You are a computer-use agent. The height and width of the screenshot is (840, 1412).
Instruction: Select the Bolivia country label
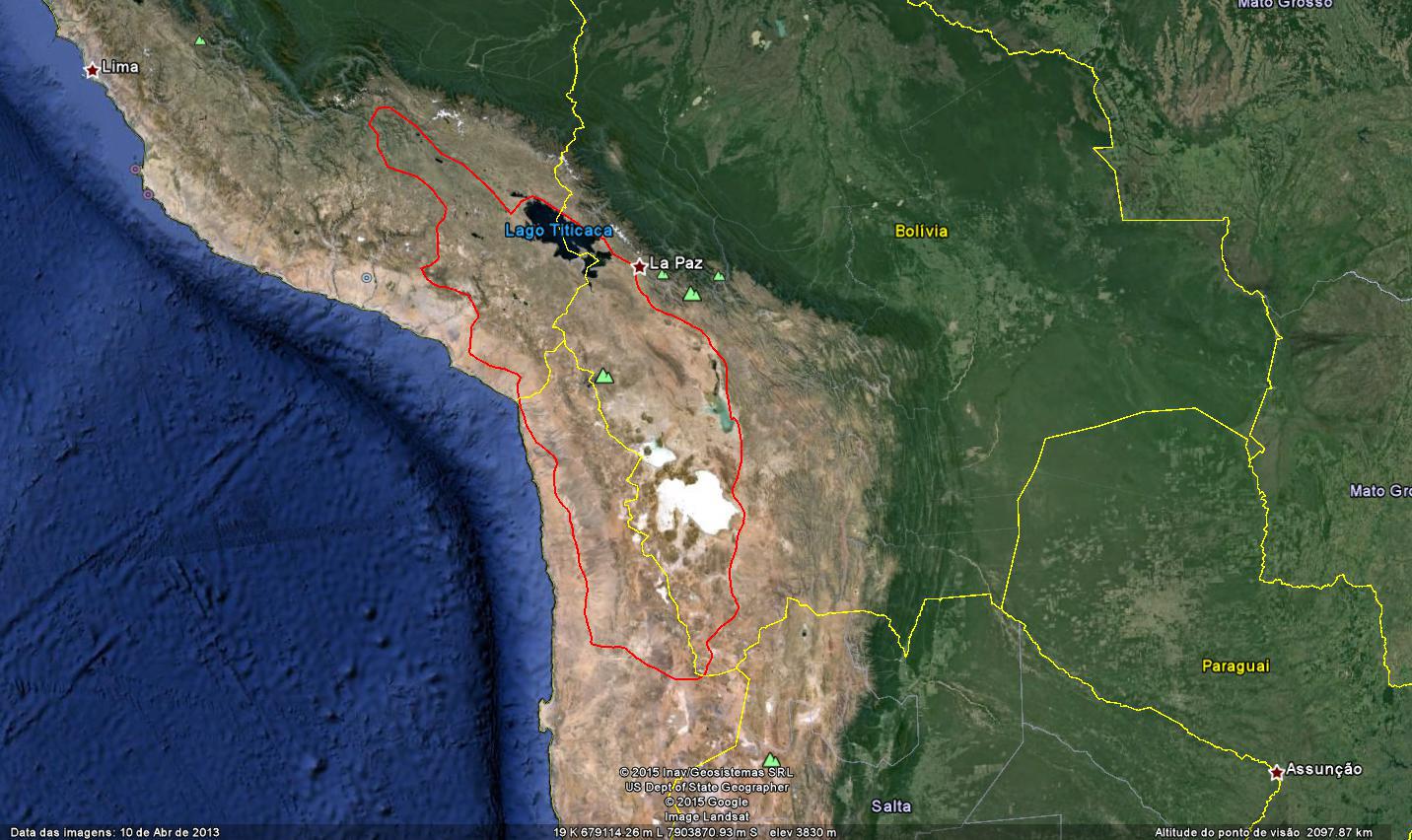pos(921,232)
